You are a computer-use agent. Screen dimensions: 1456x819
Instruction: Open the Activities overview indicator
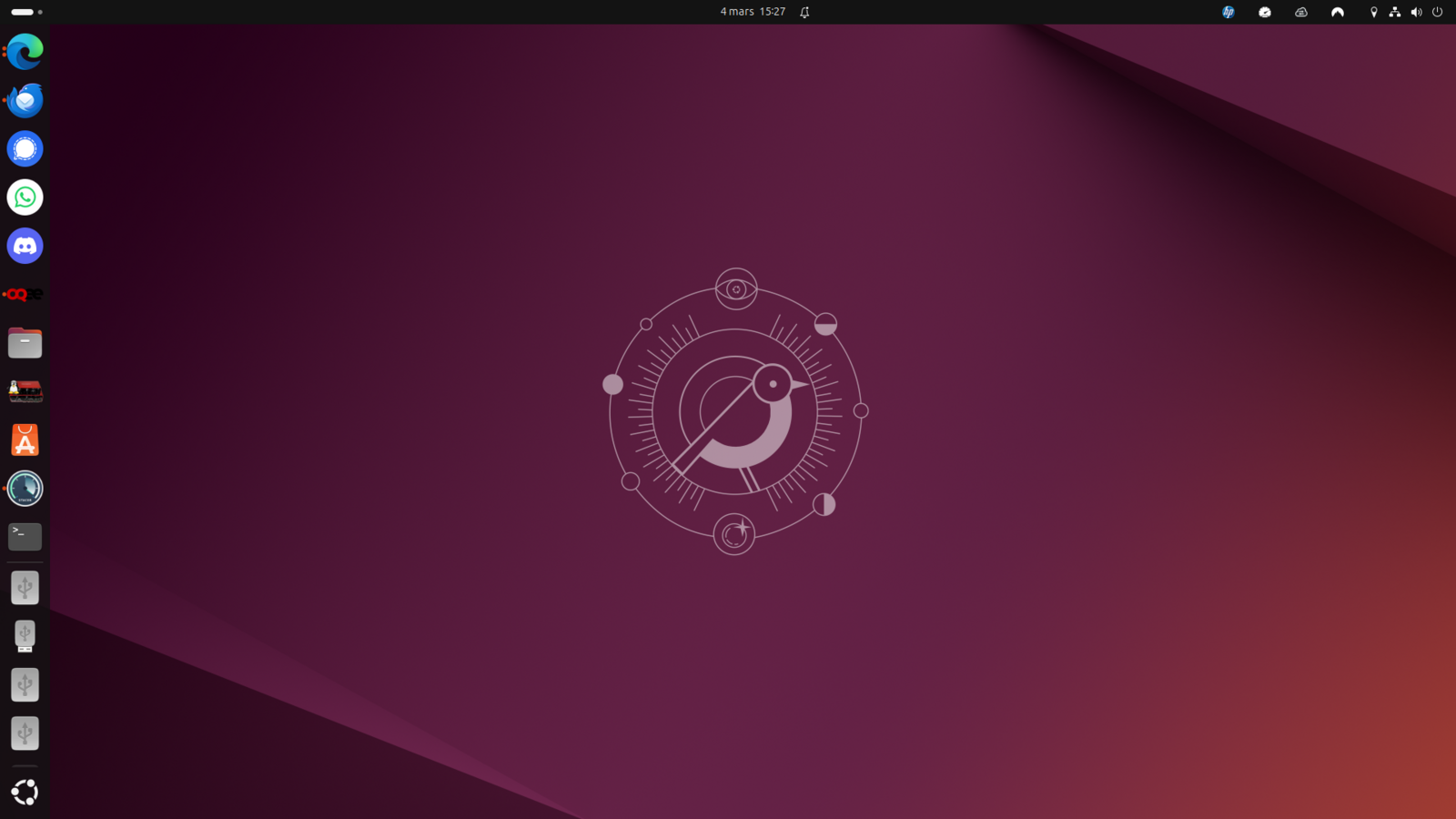pyautogui.click(x=26, y=12)
